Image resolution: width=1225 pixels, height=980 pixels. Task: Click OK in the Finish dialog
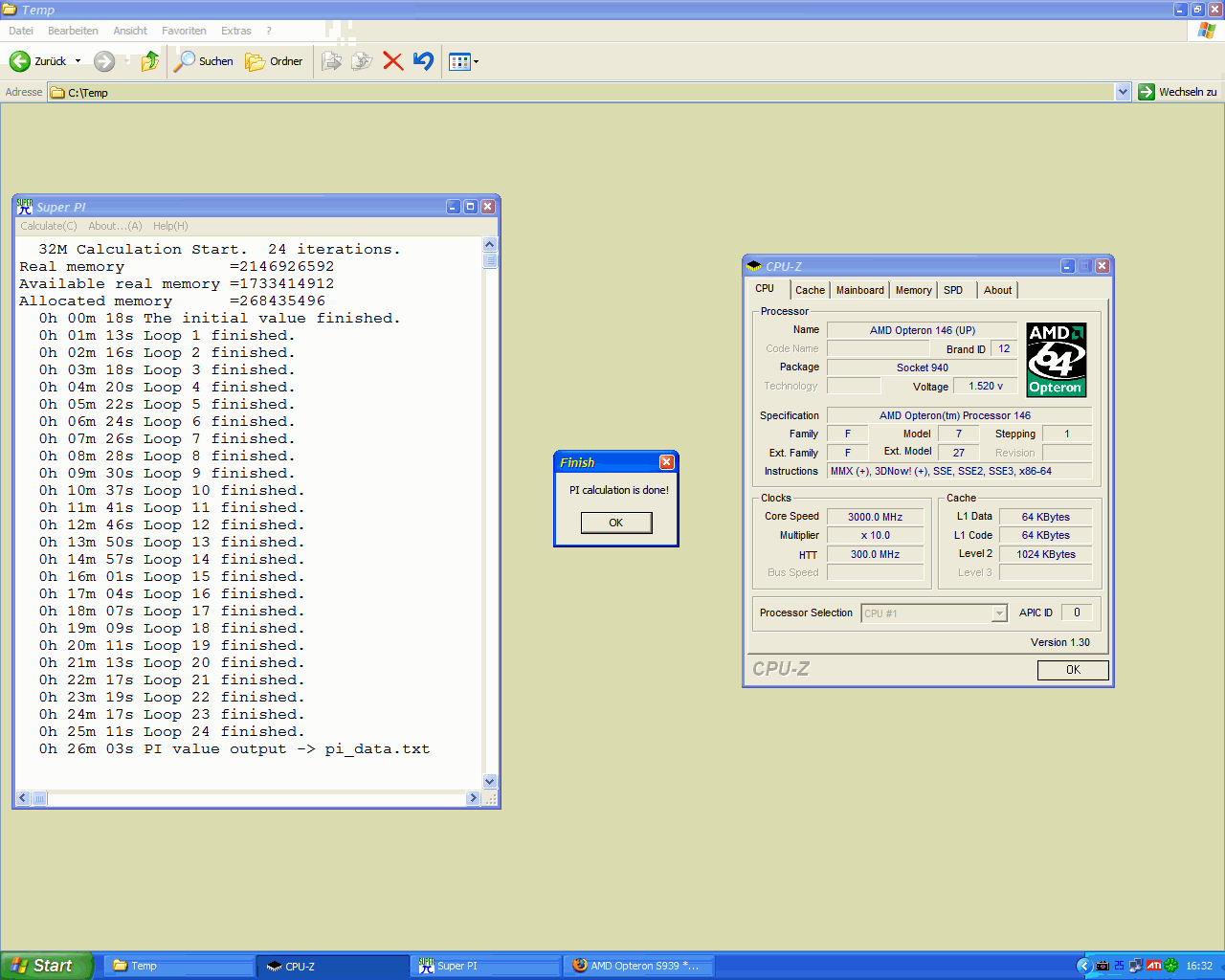[616, 523]
